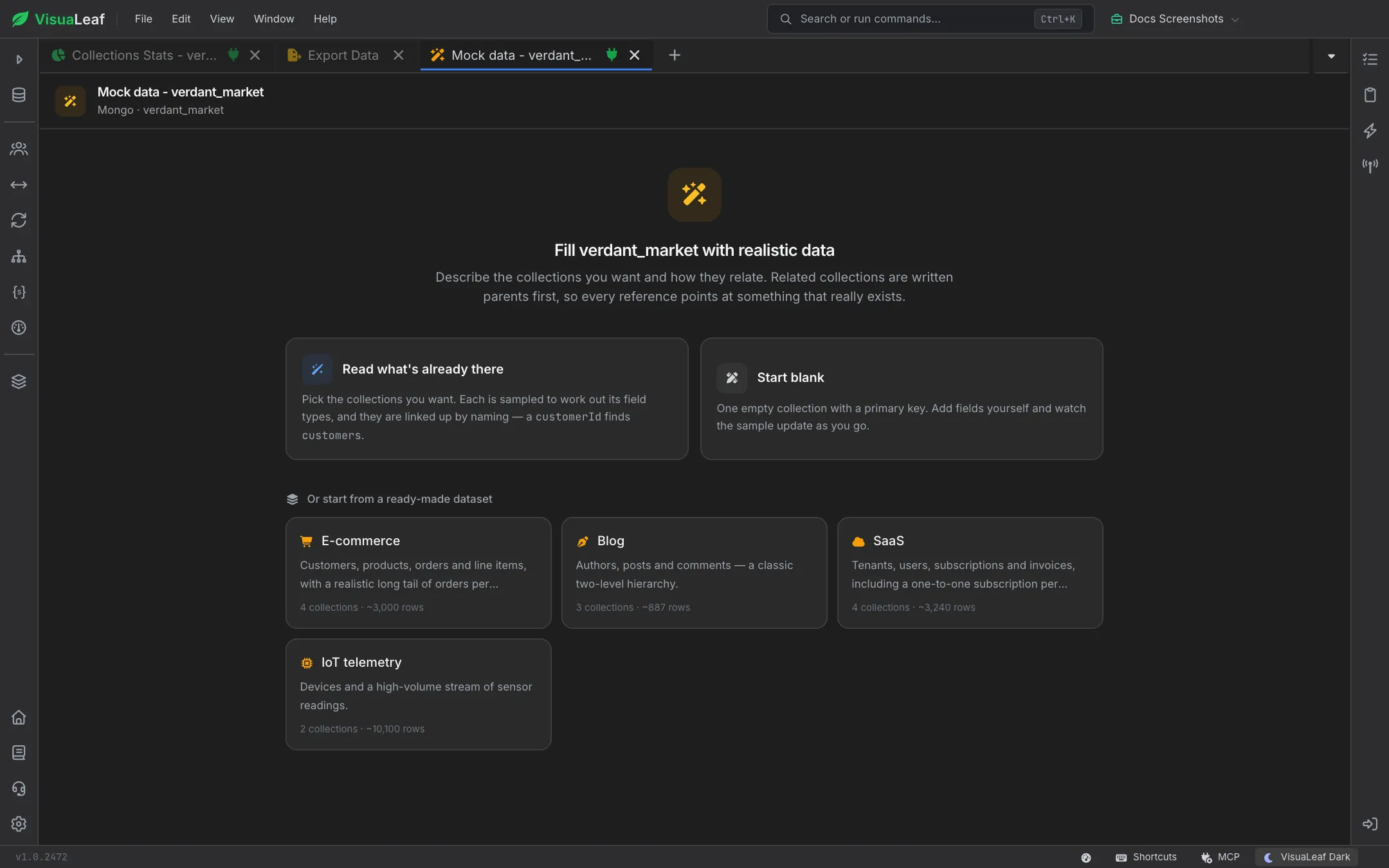Open the documentation book icon
This screenshot has width=1389, height=868.
pos(19,753)
